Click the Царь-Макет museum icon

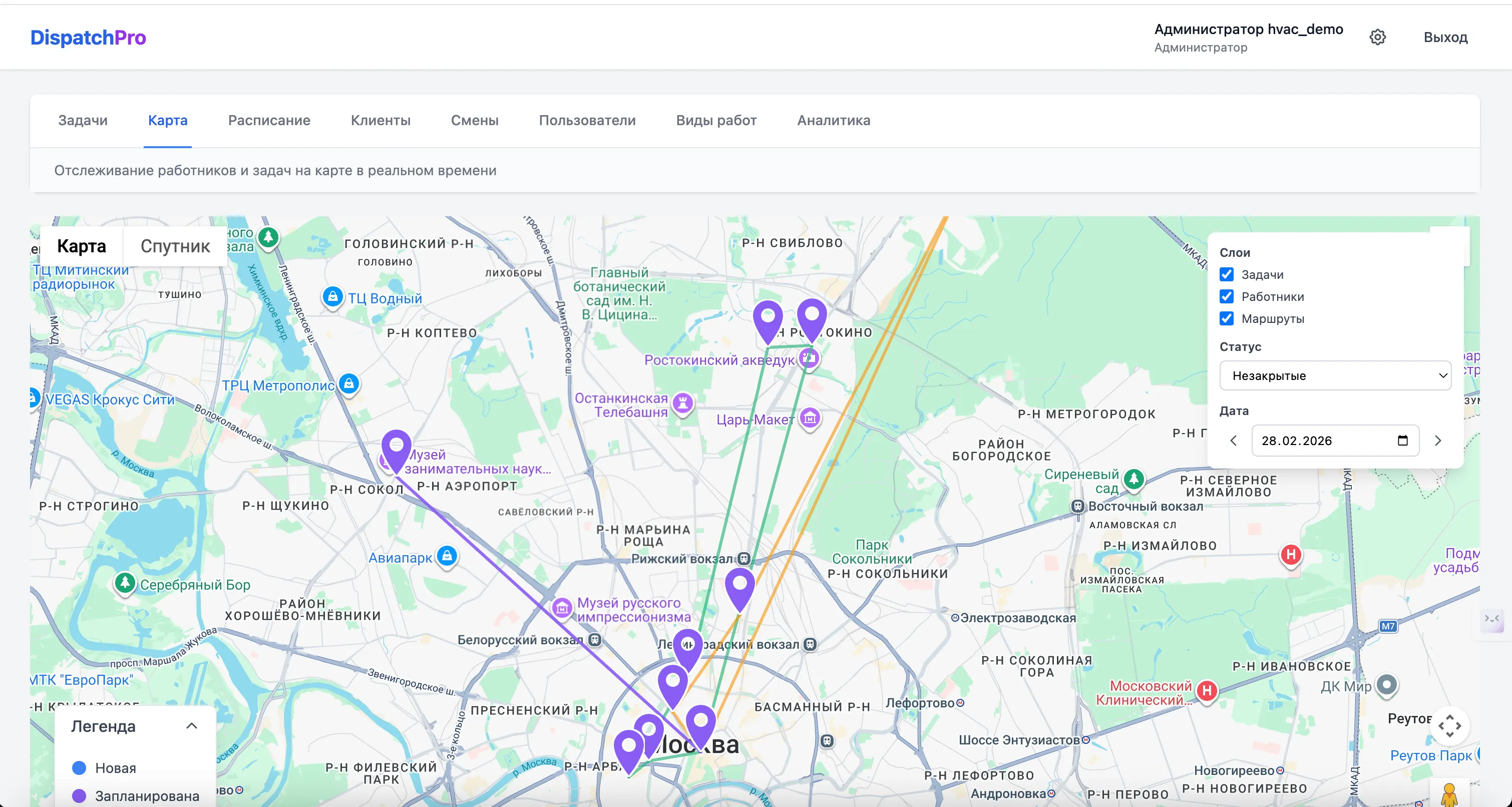(x=810, y=419)
